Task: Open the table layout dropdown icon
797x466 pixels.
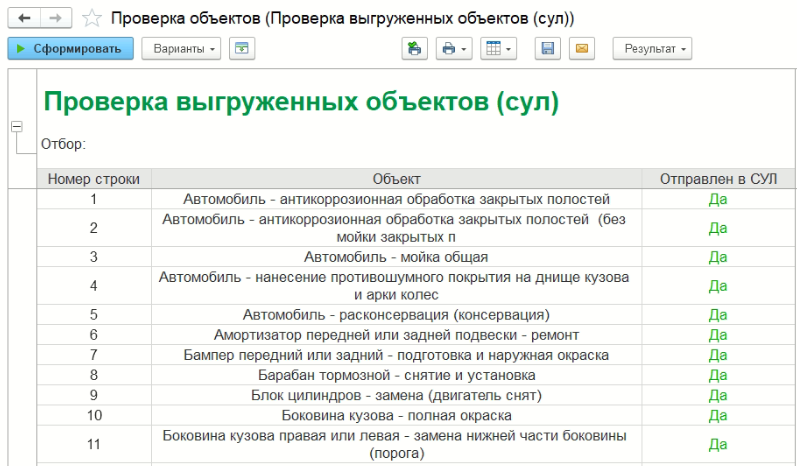Action: pos(497,48)
